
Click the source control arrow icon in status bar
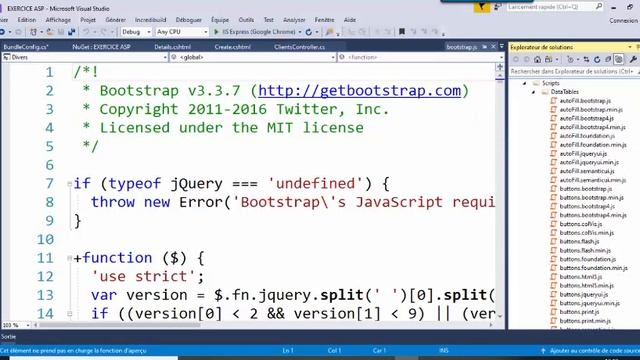tap(543, 351)
